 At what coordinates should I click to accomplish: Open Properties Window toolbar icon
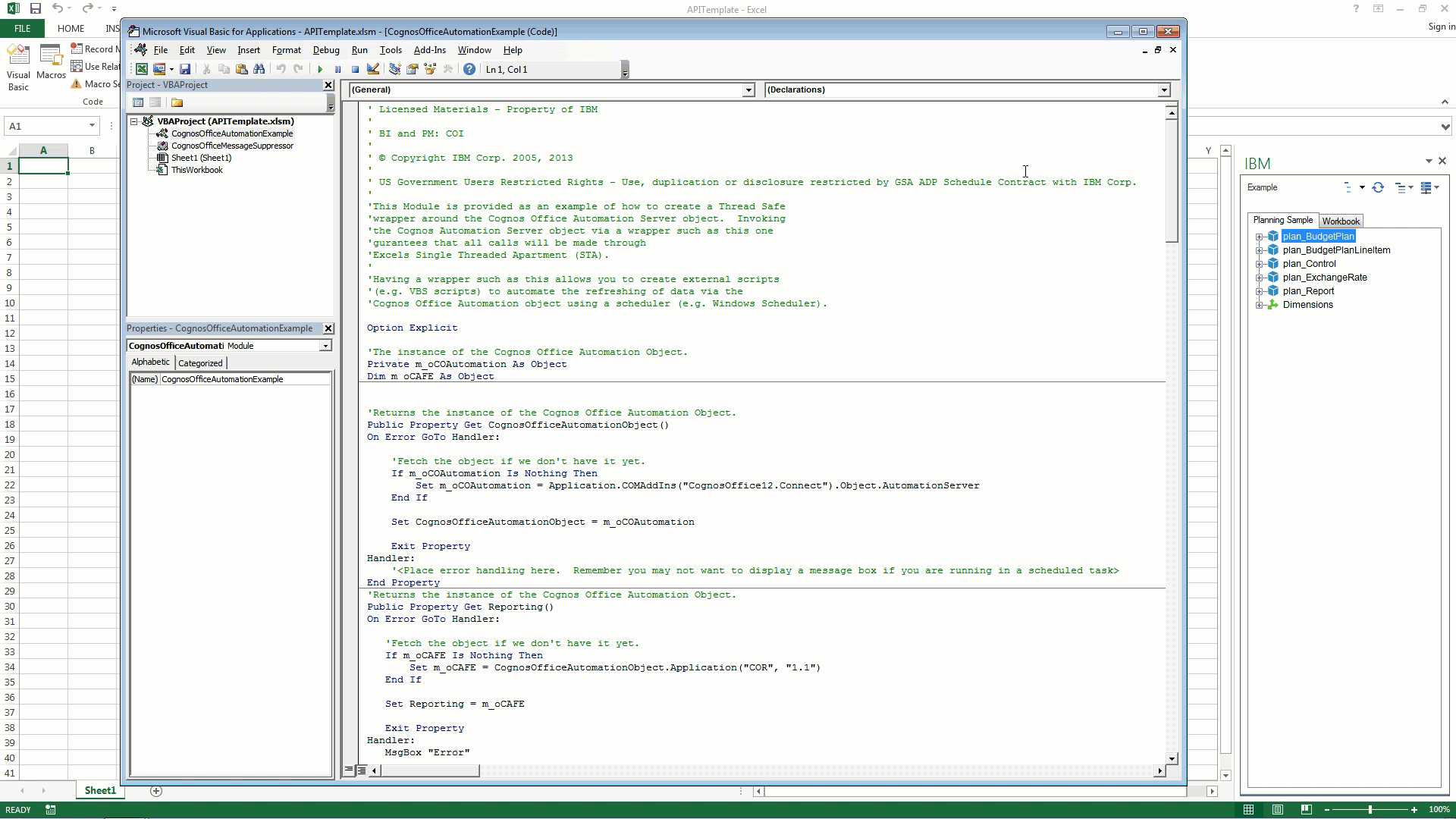(x=413, y=69)
